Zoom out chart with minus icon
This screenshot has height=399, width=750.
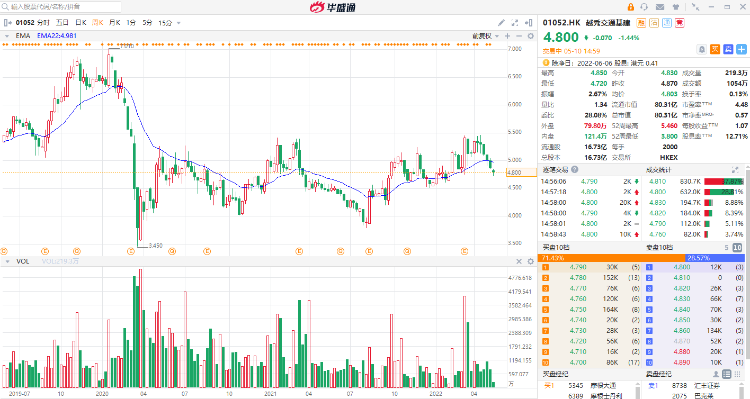pos(519,36)
